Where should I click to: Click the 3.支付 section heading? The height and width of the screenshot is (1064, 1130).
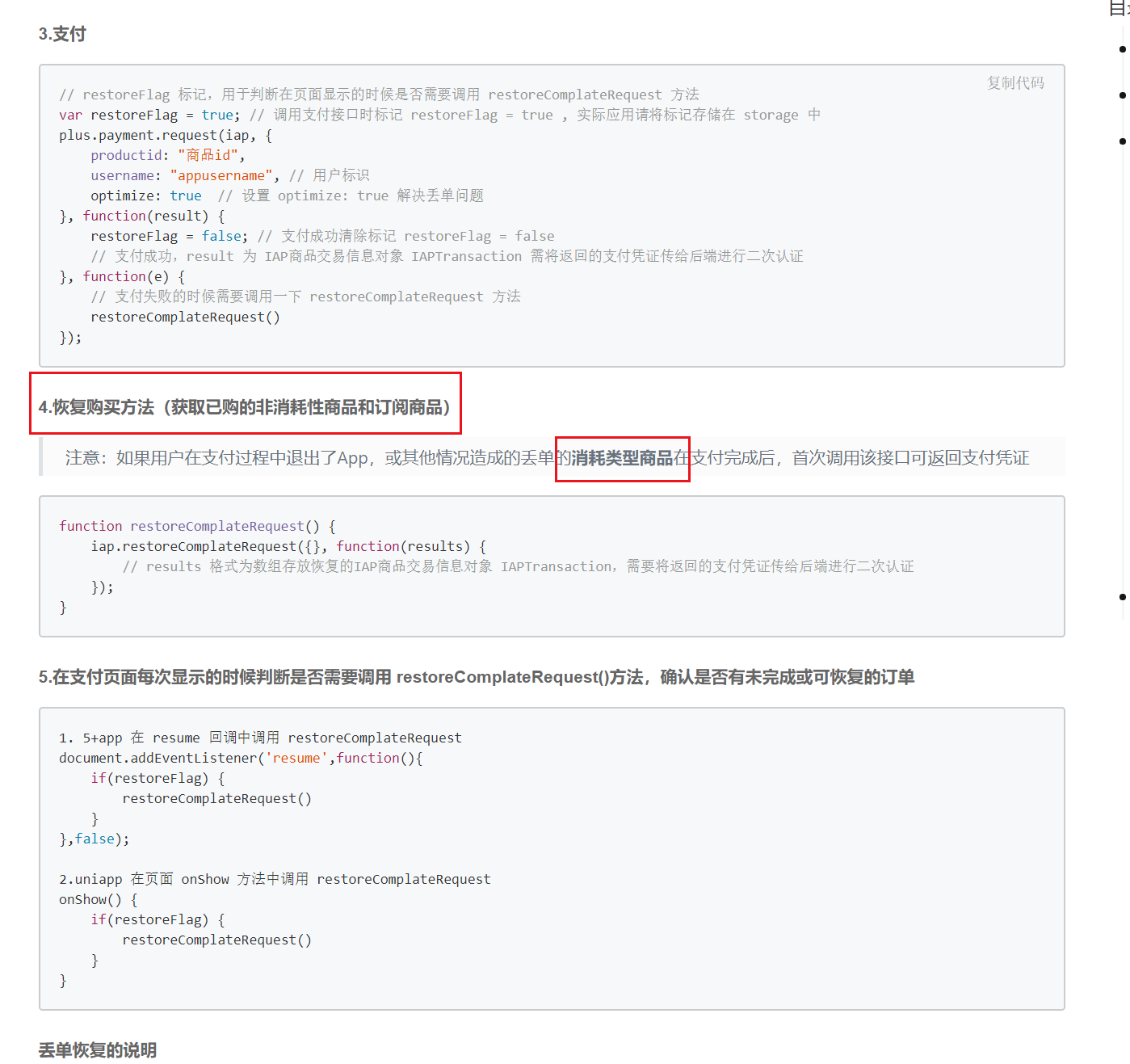(x=62, y=34)
